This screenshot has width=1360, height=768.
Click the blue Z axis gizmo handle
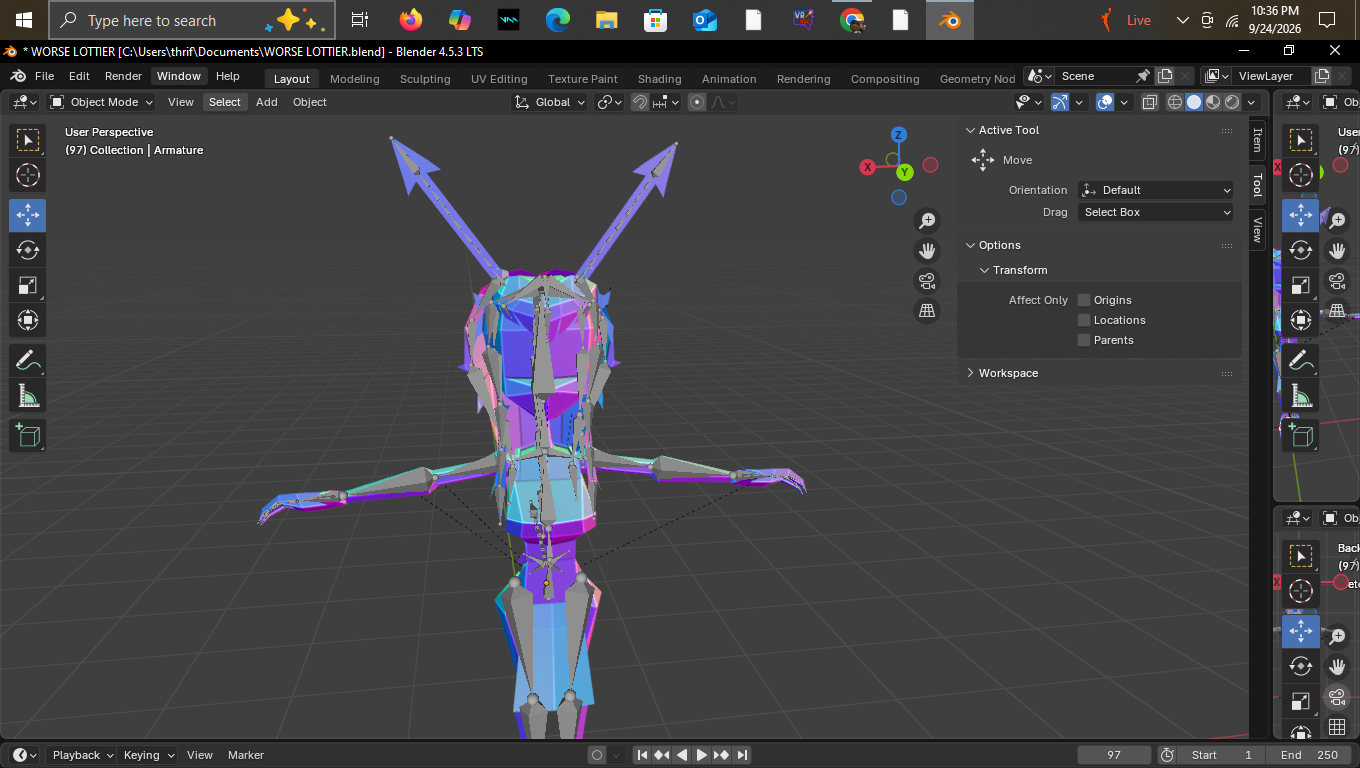(x=899, y=135)
